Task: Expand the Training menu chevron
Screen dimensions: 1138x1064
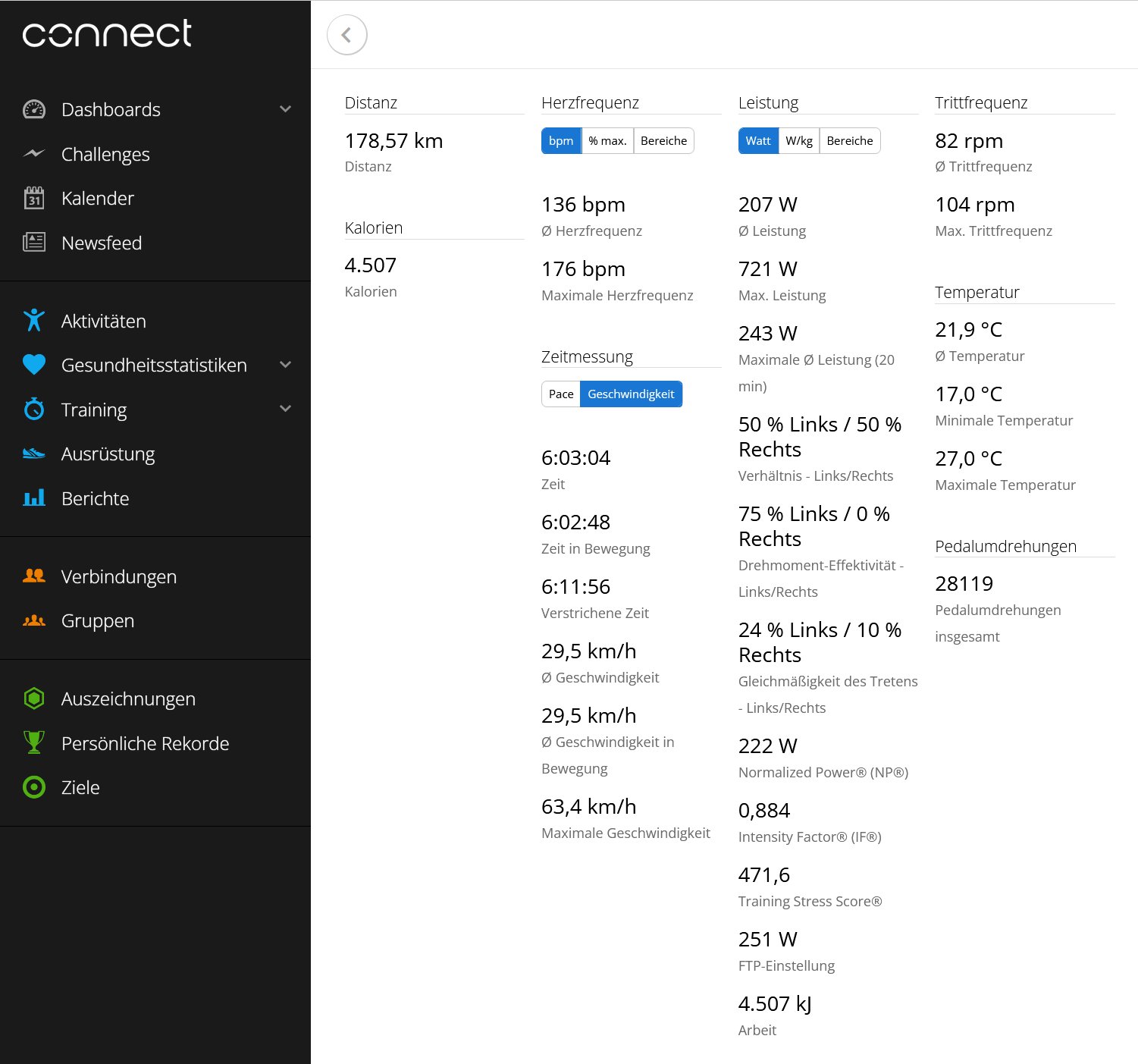Action: pos(285,410)
